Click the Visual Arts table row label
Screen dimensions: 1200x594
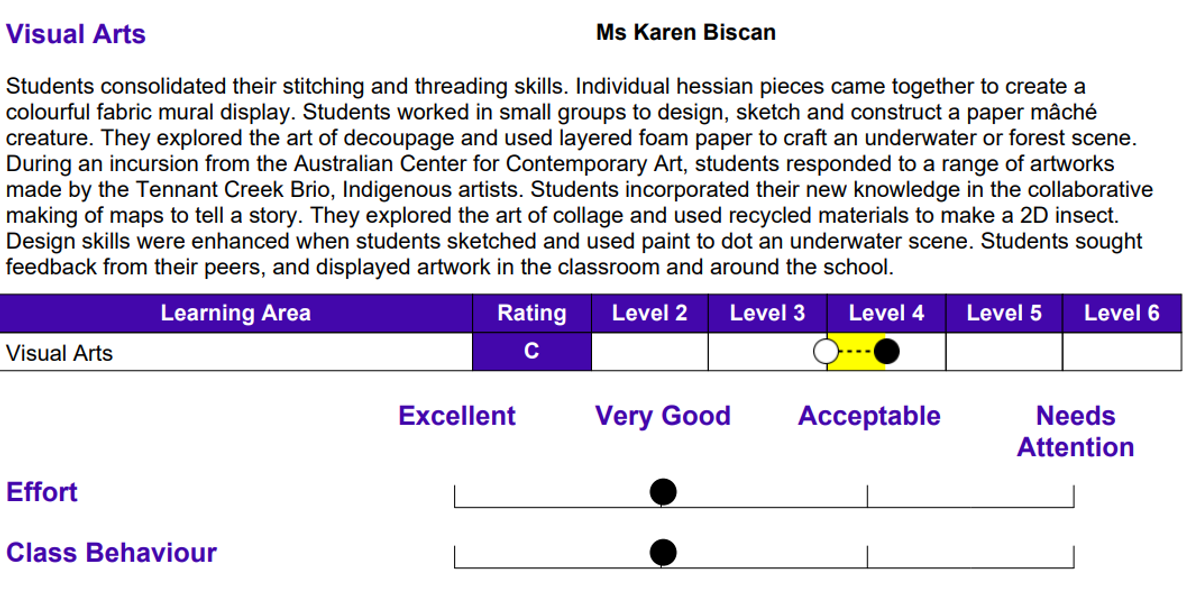[x=59, y=353]
